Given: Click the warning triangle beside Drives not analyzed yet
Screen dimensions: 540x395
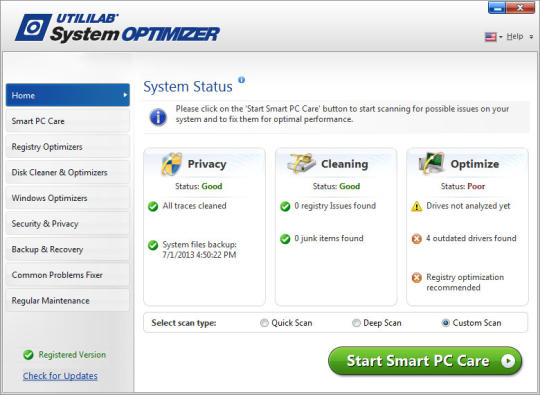Looking at the screenshot, I should [x=417, y=206].
